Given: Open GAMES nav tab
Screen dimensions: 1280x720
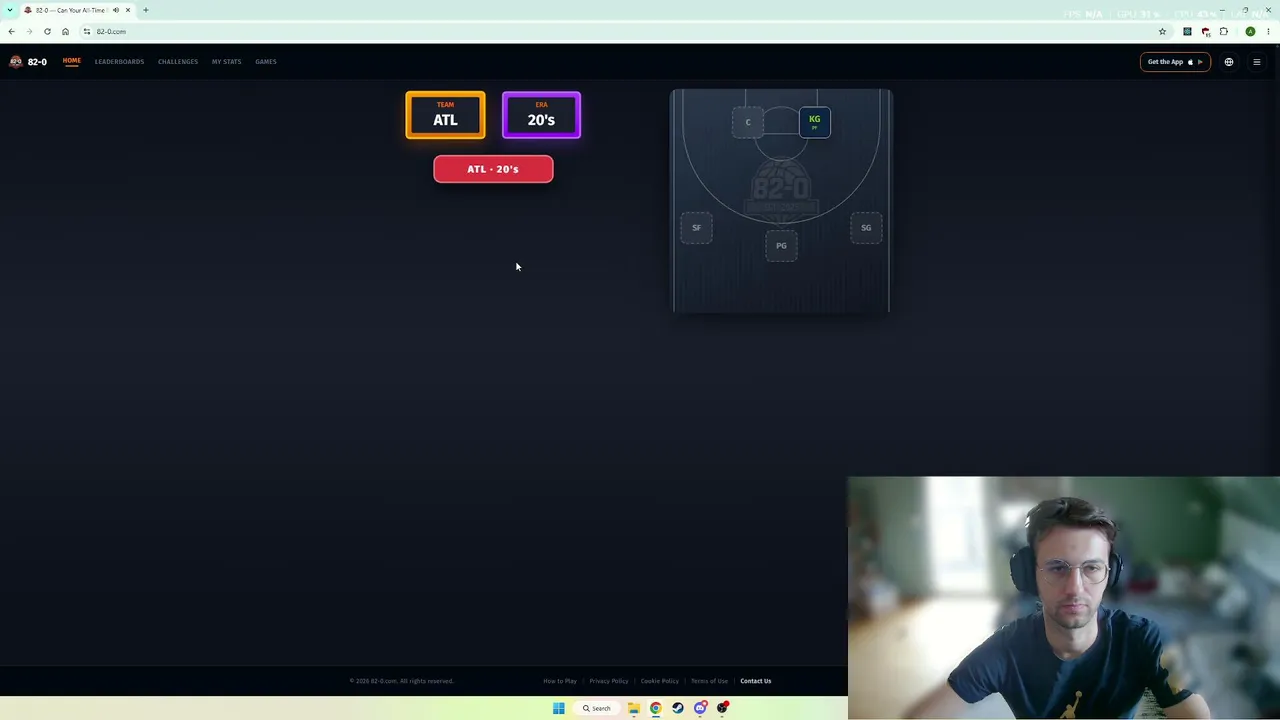Looking at the screenshot, I should (266, 62).
